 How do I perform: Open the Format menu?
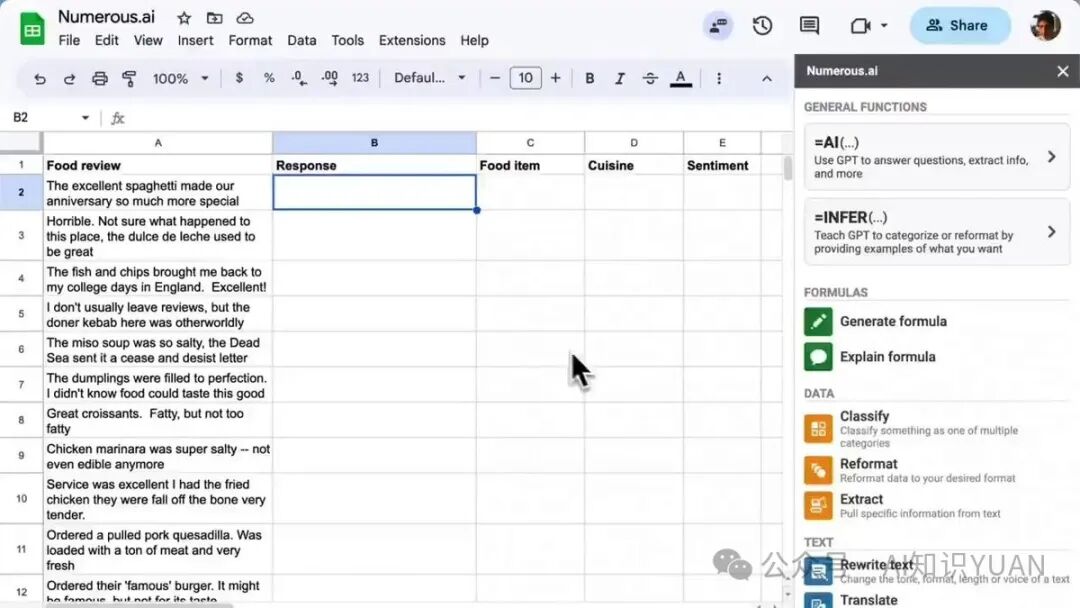250,40
